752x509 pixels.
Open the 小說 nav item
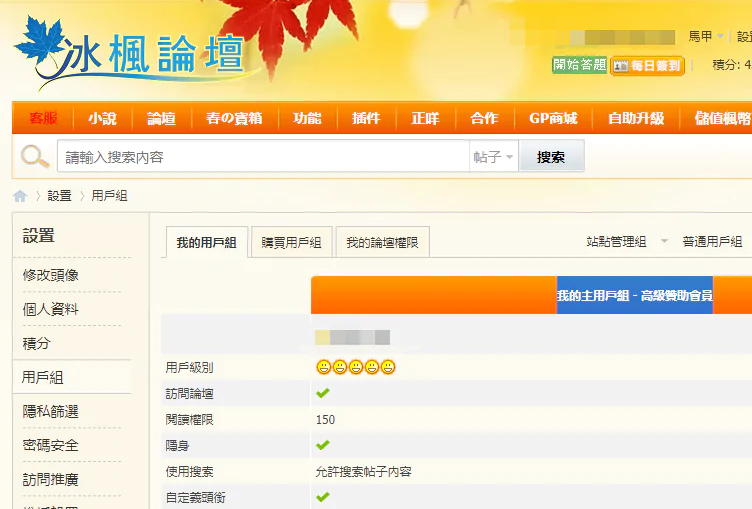[x=102, y=118]
